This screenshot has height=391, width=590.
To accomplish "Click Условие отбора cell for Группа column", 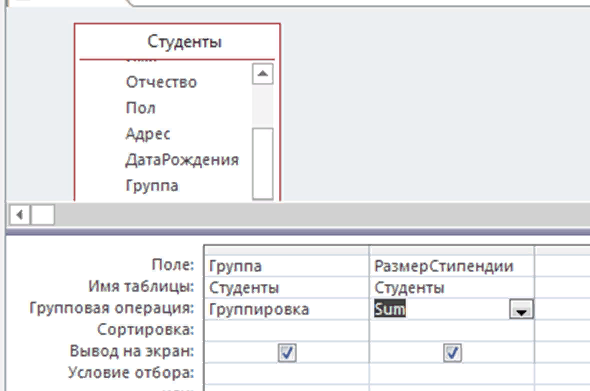I will [x=287, y=374].
